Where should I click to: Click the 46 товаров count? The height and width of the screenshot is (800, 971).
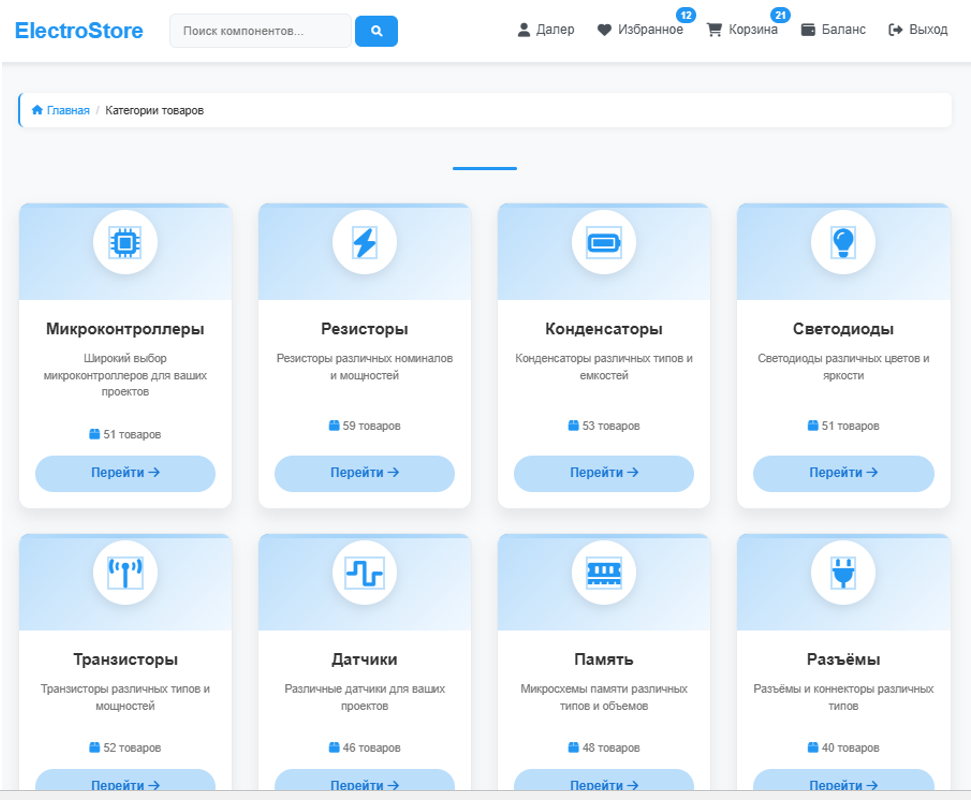(372, 748)
